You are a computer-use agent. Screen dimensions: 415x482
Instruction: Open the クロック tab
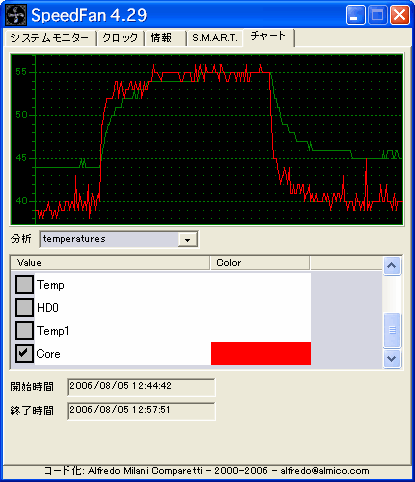coord(120,38)
